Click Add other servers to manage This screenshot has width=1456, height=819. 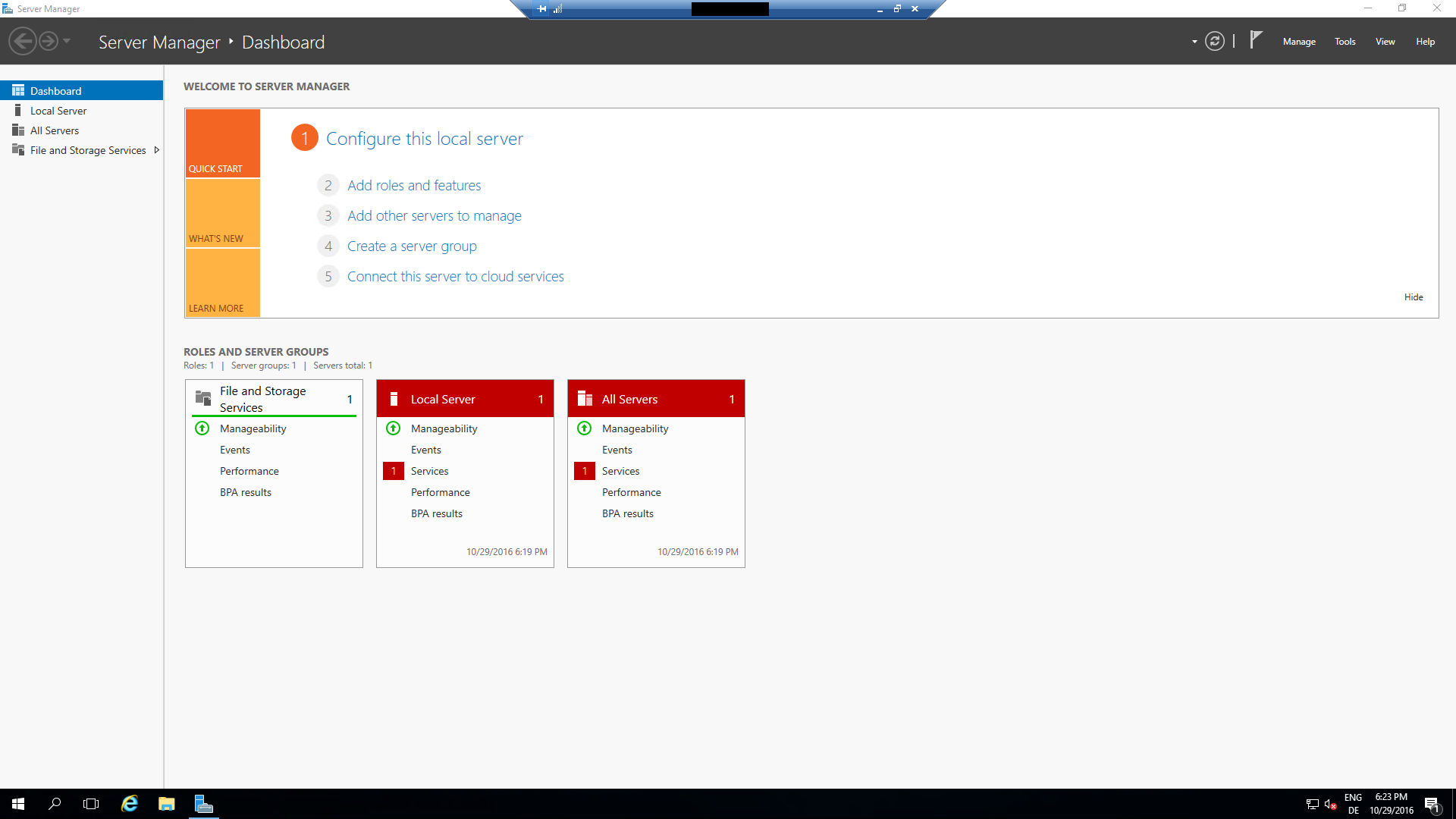[435, 216]
